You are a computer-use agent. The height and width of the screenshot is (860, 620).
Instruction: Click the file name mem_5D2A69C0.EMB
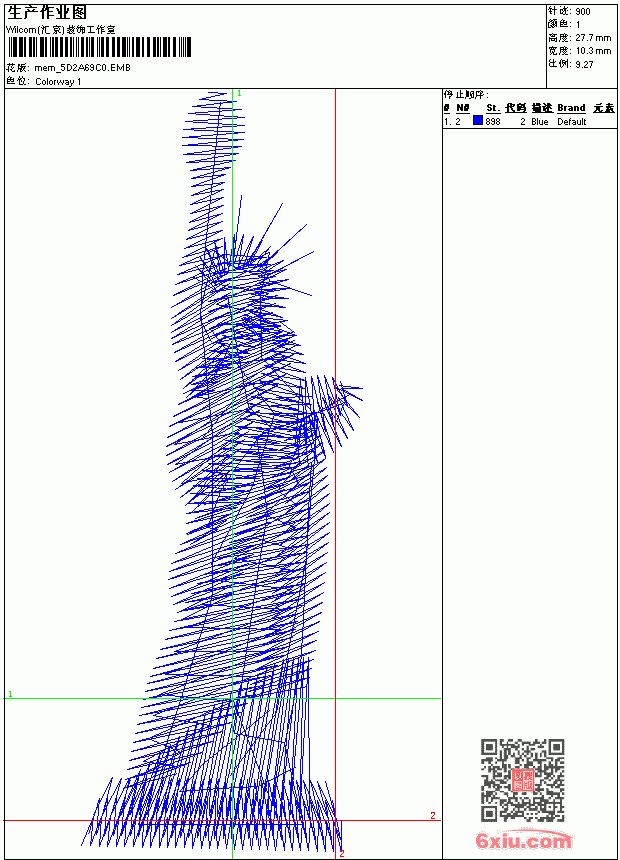[x=82, y=68]
